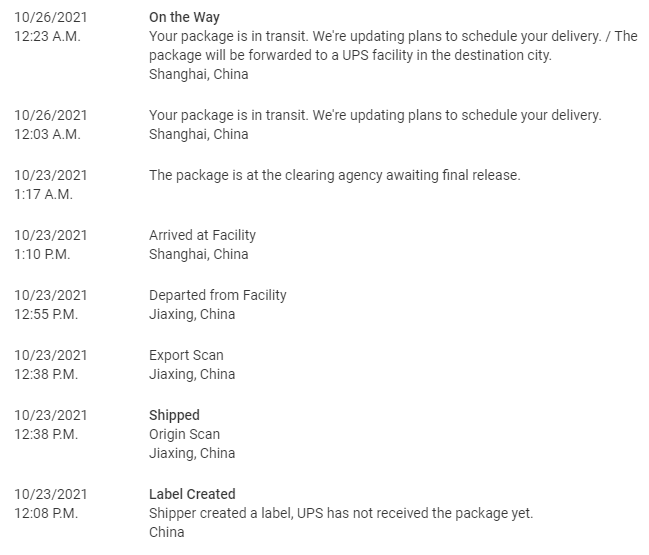
Task: Select the 'Export Scan' entry text
Action: pyautogui.click(x=186, y=355)
